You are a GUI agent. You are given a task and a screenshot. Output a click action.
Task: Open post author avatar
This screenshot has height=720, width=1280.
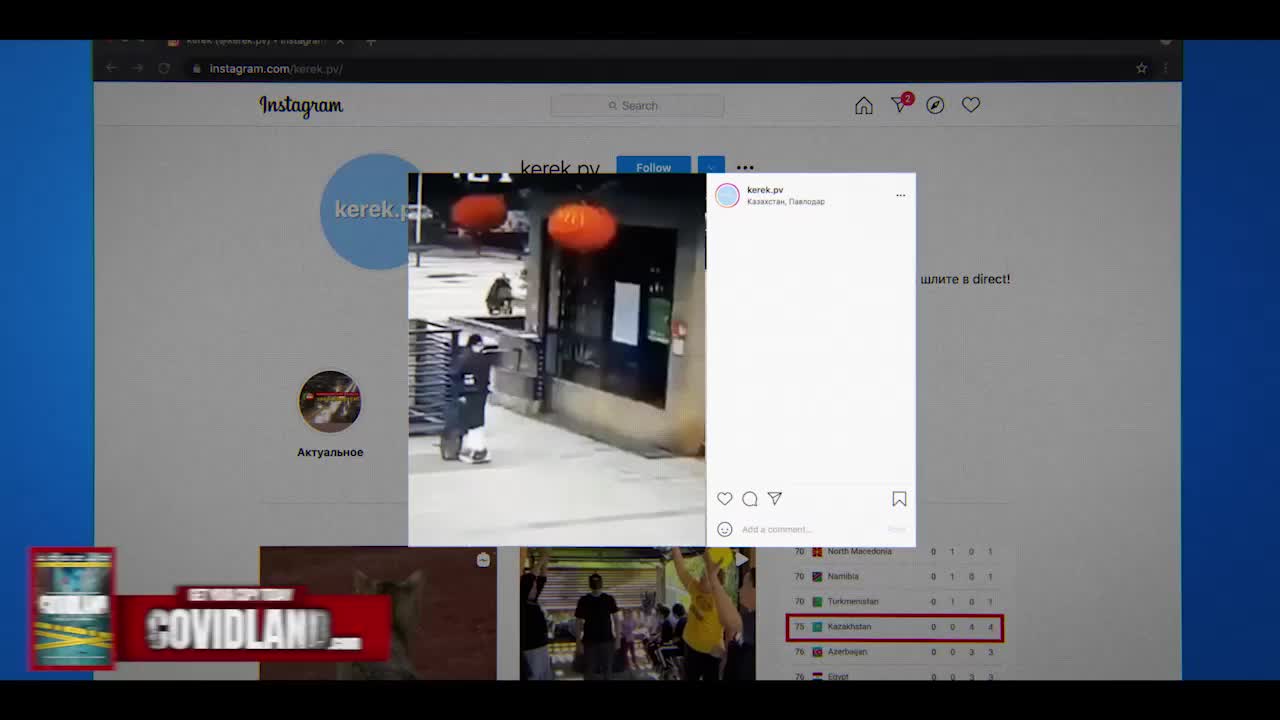(x=727, y=195)
